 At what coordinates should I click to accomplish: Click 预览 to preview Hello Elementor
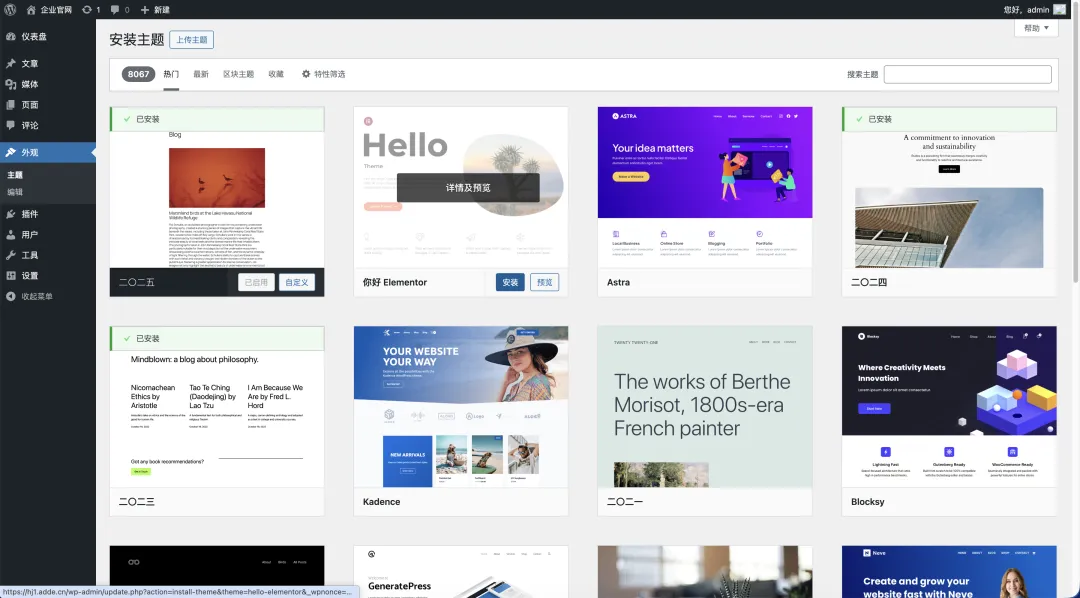click(x=545, y=282)
